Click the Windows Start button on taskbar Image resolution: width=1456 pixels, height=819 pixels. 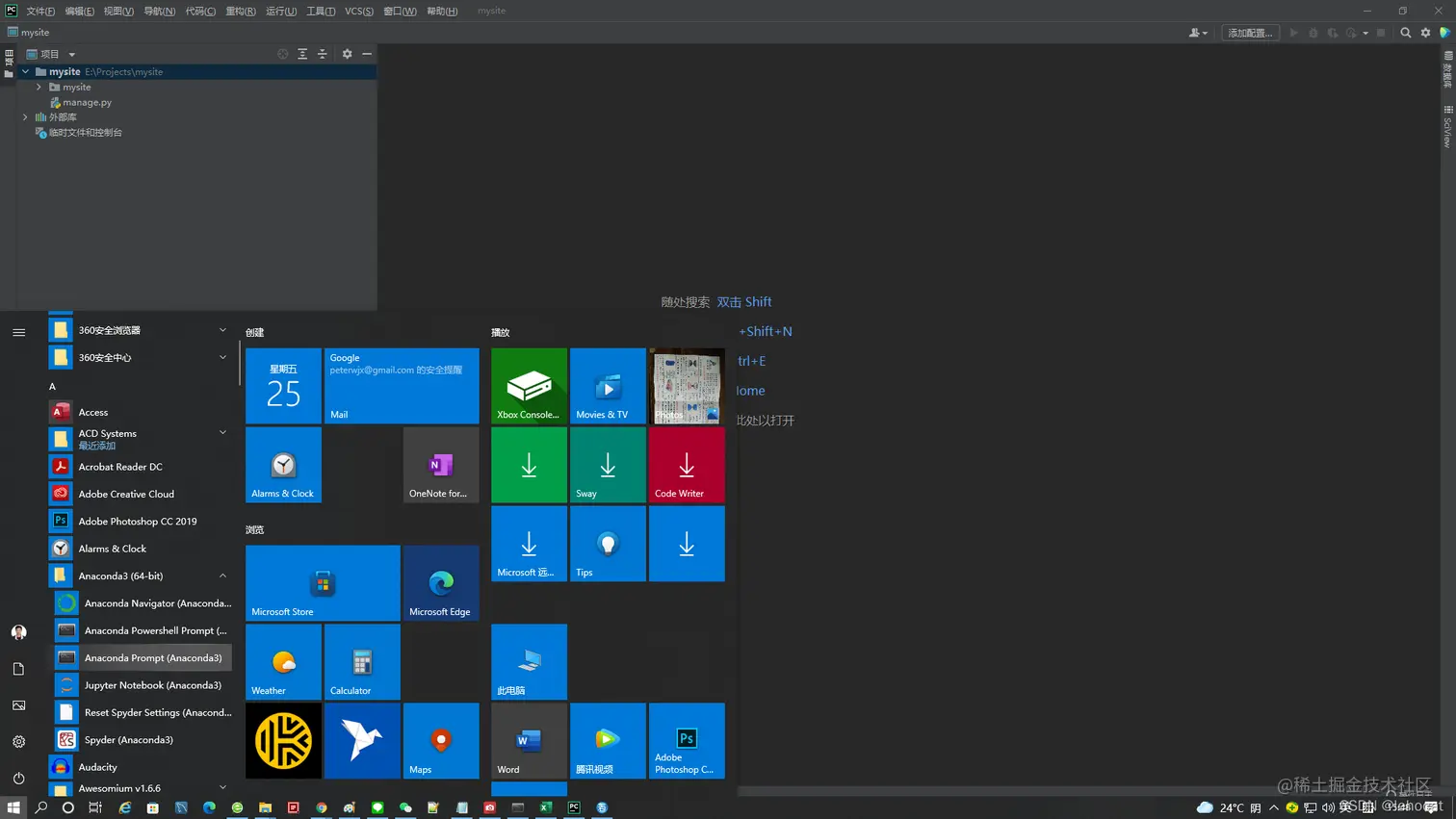[13, 807]
